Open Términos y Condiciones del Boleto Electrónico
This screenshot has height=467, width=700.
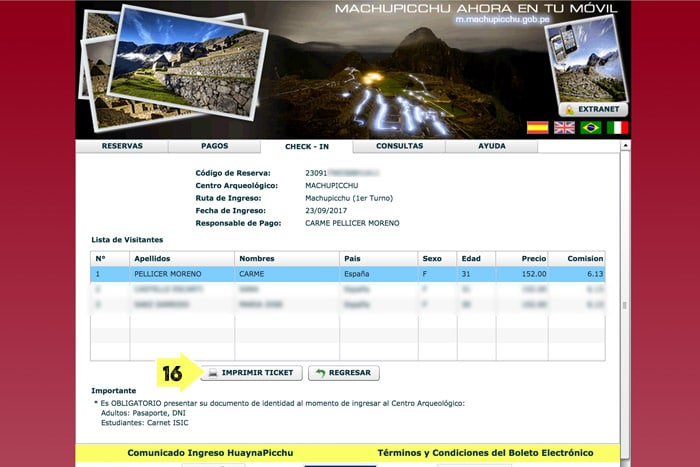(x=485, y=453)
